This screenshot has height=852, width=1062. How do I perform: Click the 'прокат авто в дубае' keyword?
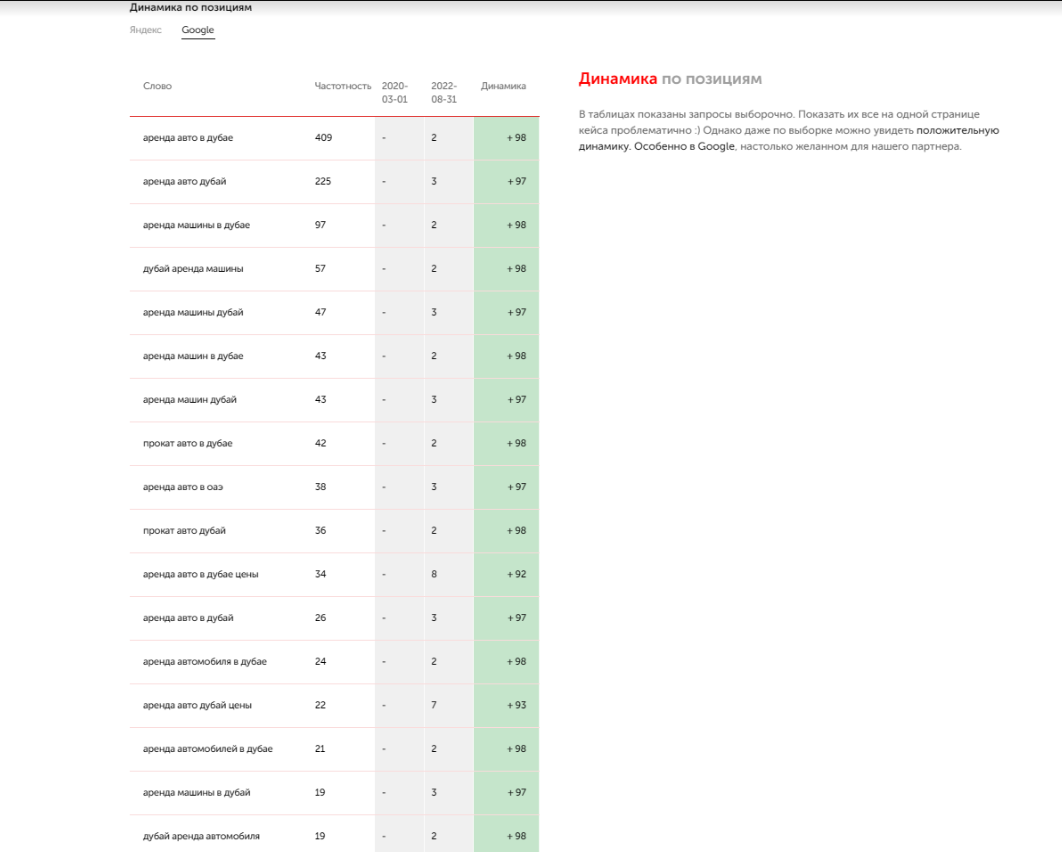click(188, 444)
